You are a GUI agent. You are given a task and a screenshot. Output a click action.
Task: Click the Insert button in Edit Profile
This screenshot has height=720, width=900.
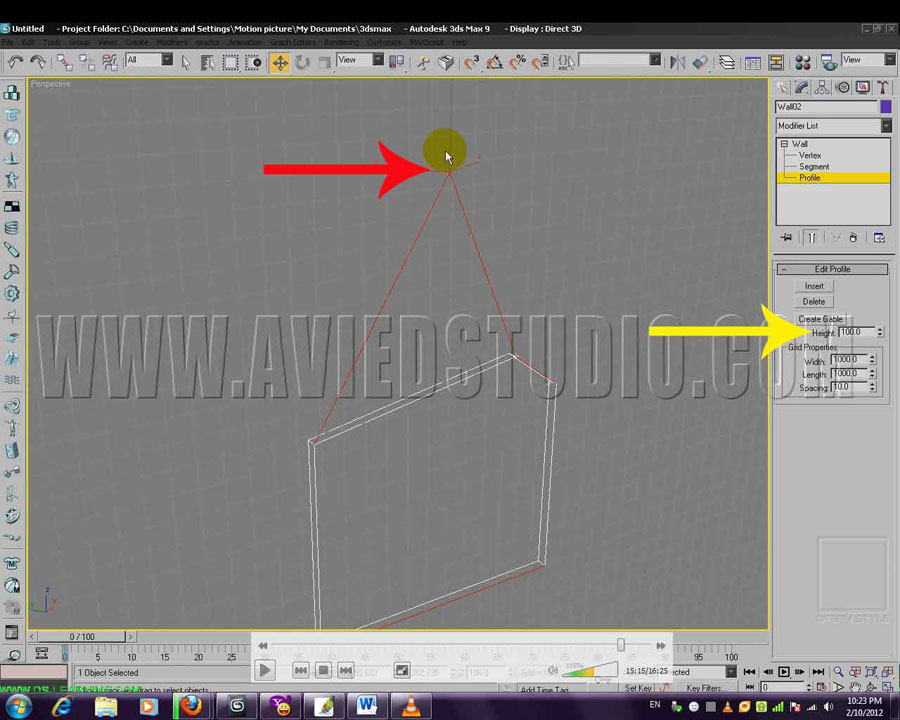(x=814, y=286)
